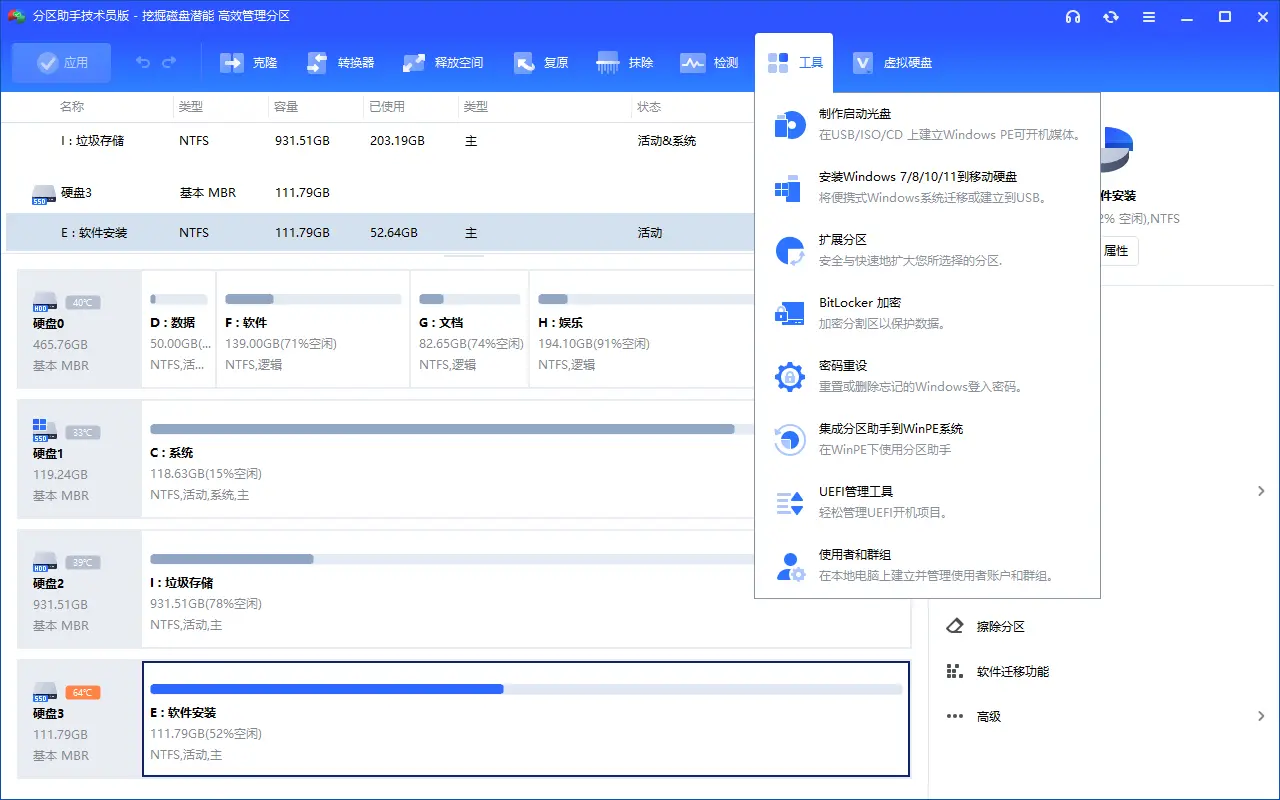This screenshot has width=1280, height=800.
Task: Click 软件迁移功能 in the right panel
Action: (1013, 671)
